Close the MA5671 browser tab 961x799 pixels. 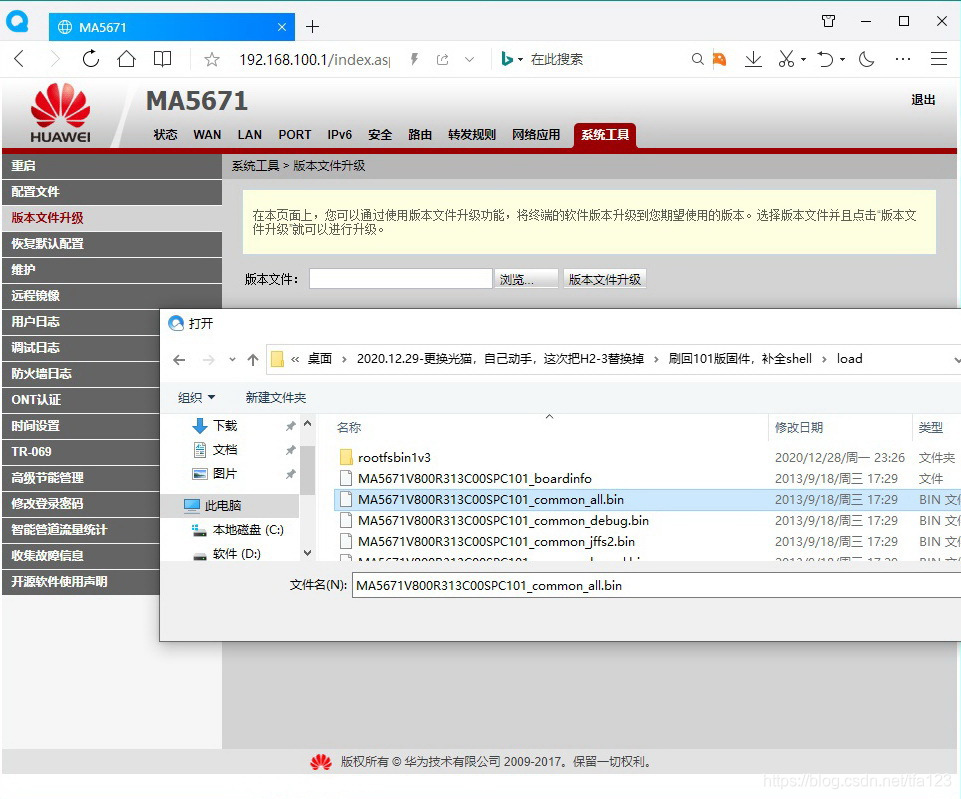(281, 27)
